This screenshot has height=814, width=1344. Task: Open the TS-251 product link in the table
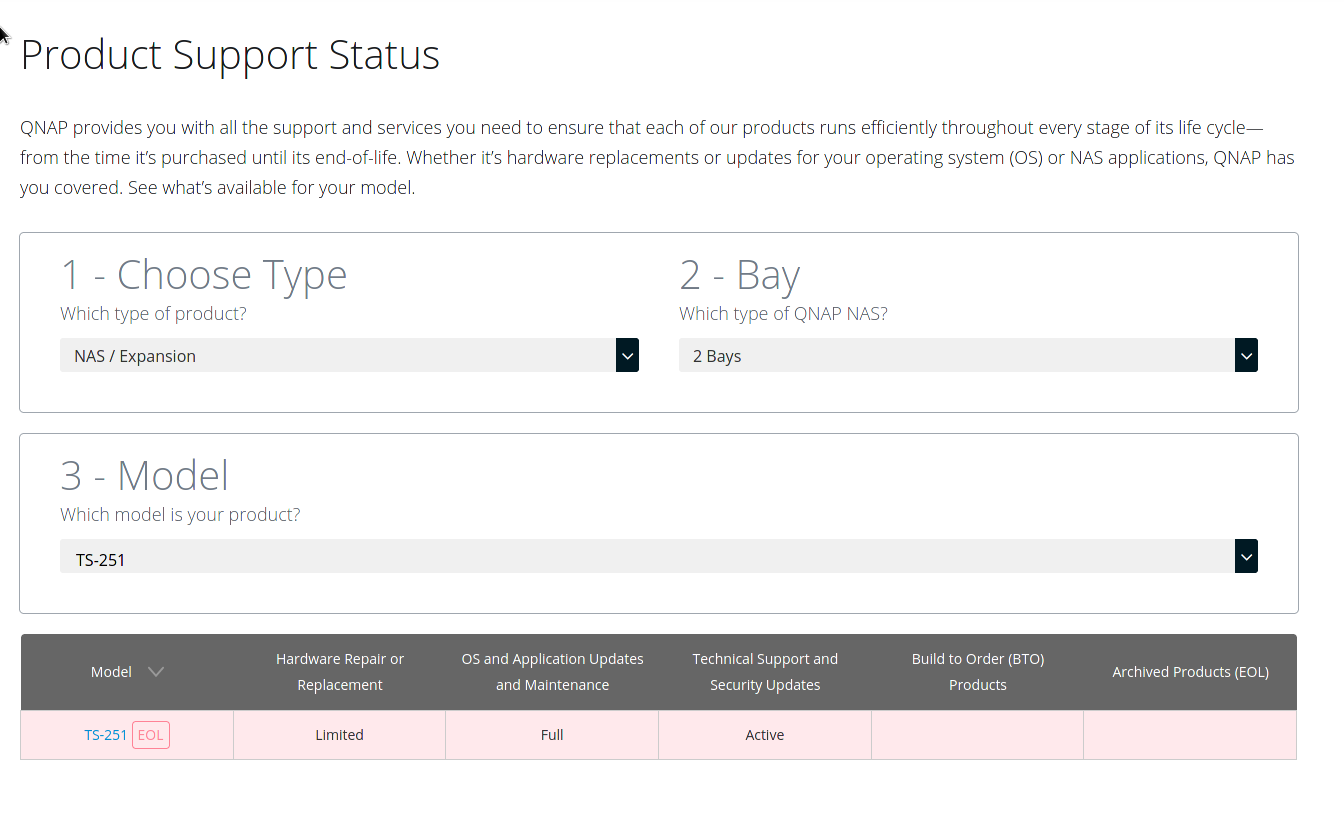(x=105, y=735)
